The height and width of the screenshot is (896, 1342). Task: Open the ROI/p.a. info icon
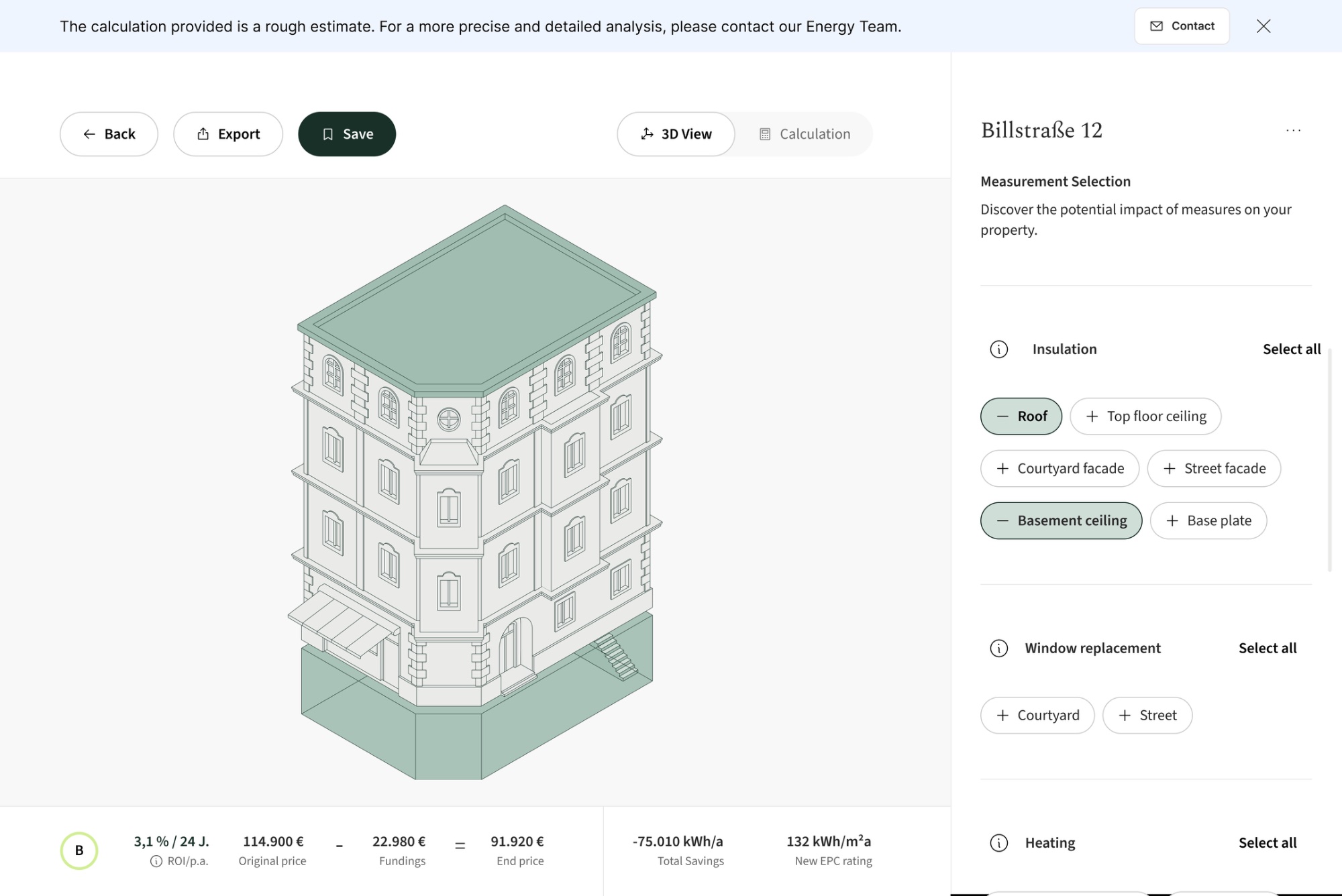156,861
